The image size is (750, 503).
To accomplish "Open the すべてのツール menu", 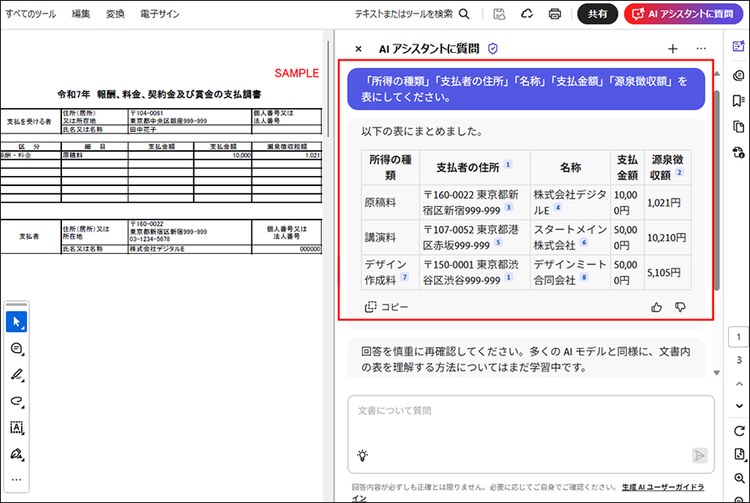I will (x=30, y=14).
